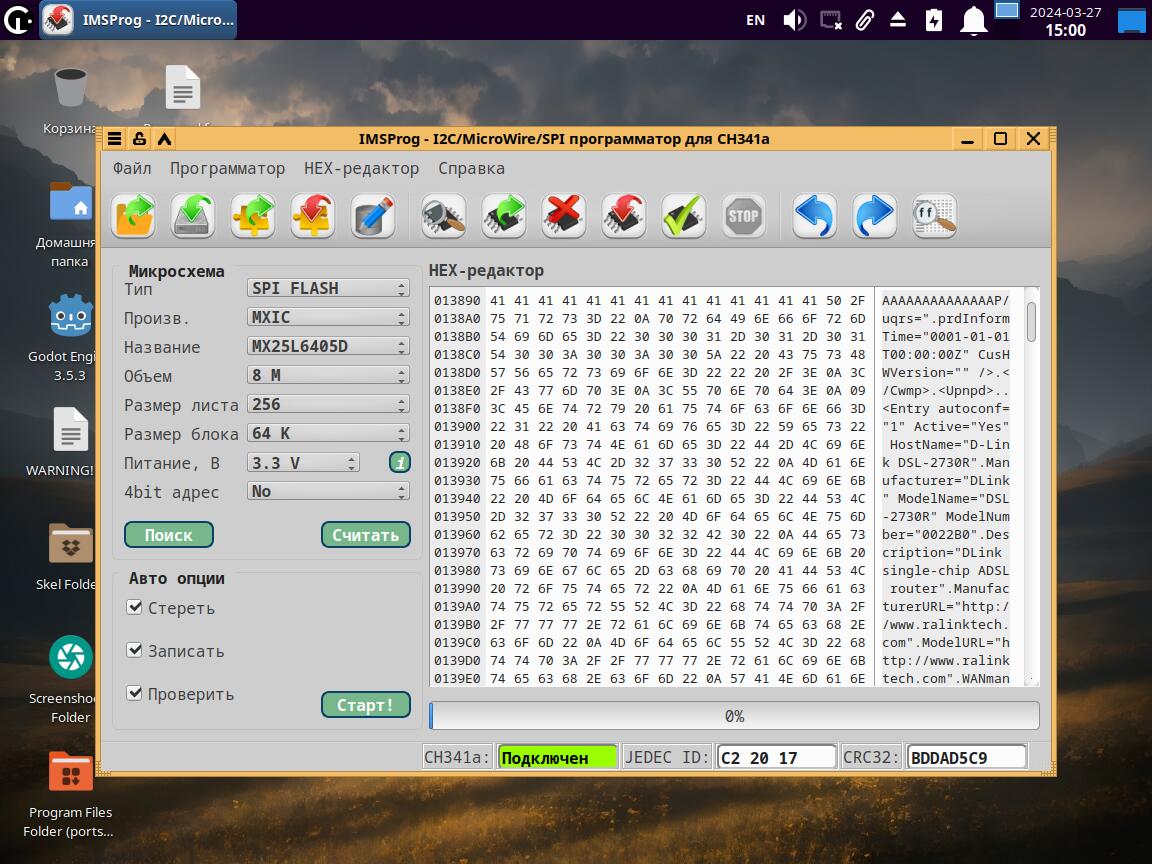The image size is (1152, 864).
Task: Click the battery icon in the system tray
Action: [x=934, y=20]
